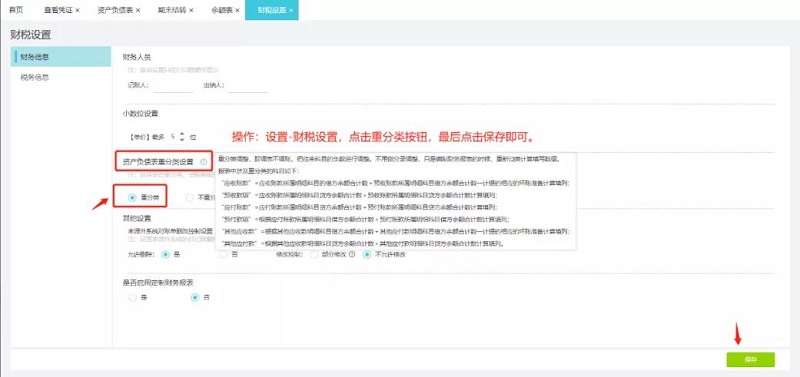Close the 期末结转 tab with its X
The image size is (800, 377).
tap(191, 10)
